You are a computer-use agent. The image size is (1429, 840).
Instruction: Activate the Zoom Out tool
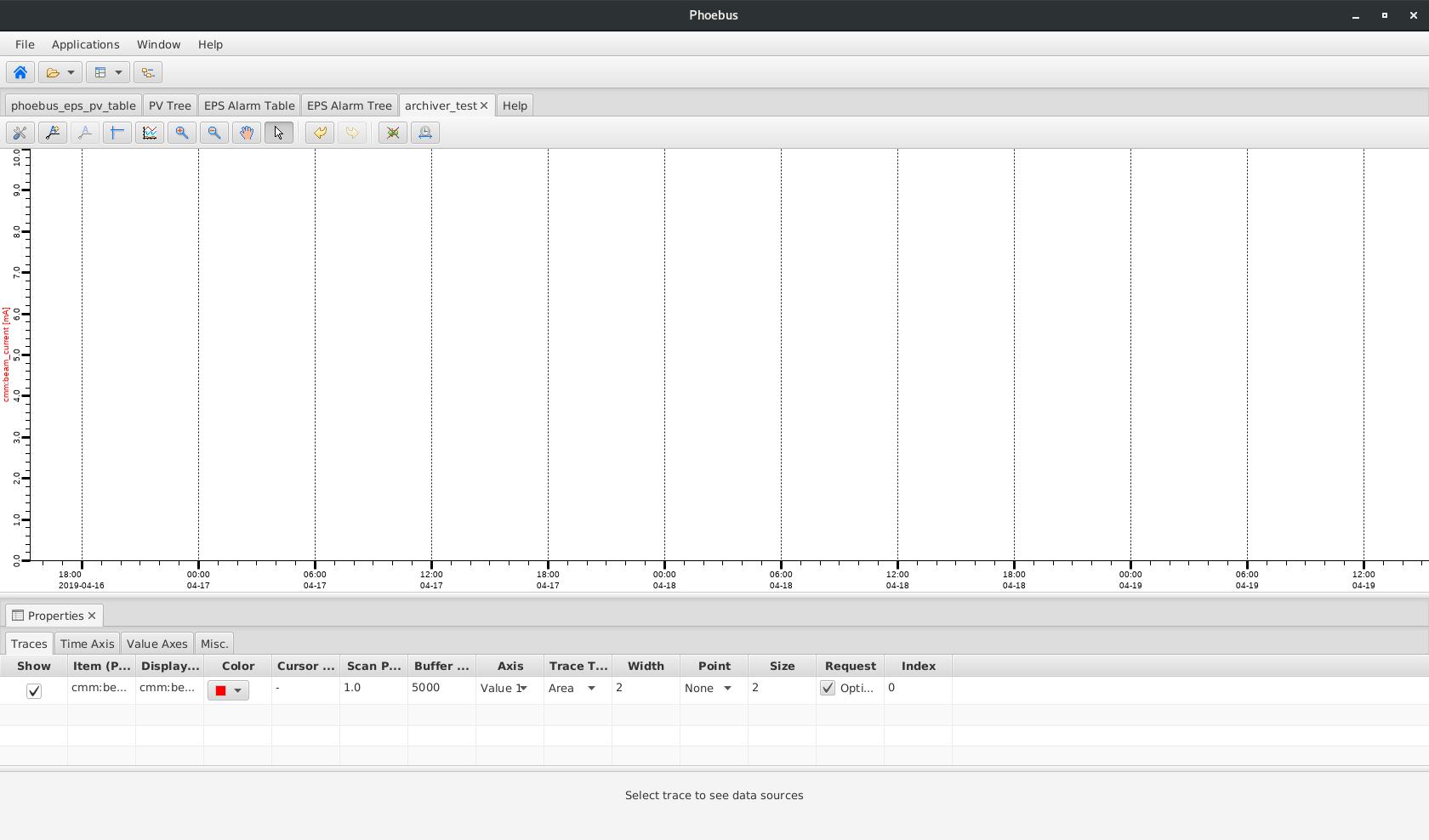[x=213, y=133]
